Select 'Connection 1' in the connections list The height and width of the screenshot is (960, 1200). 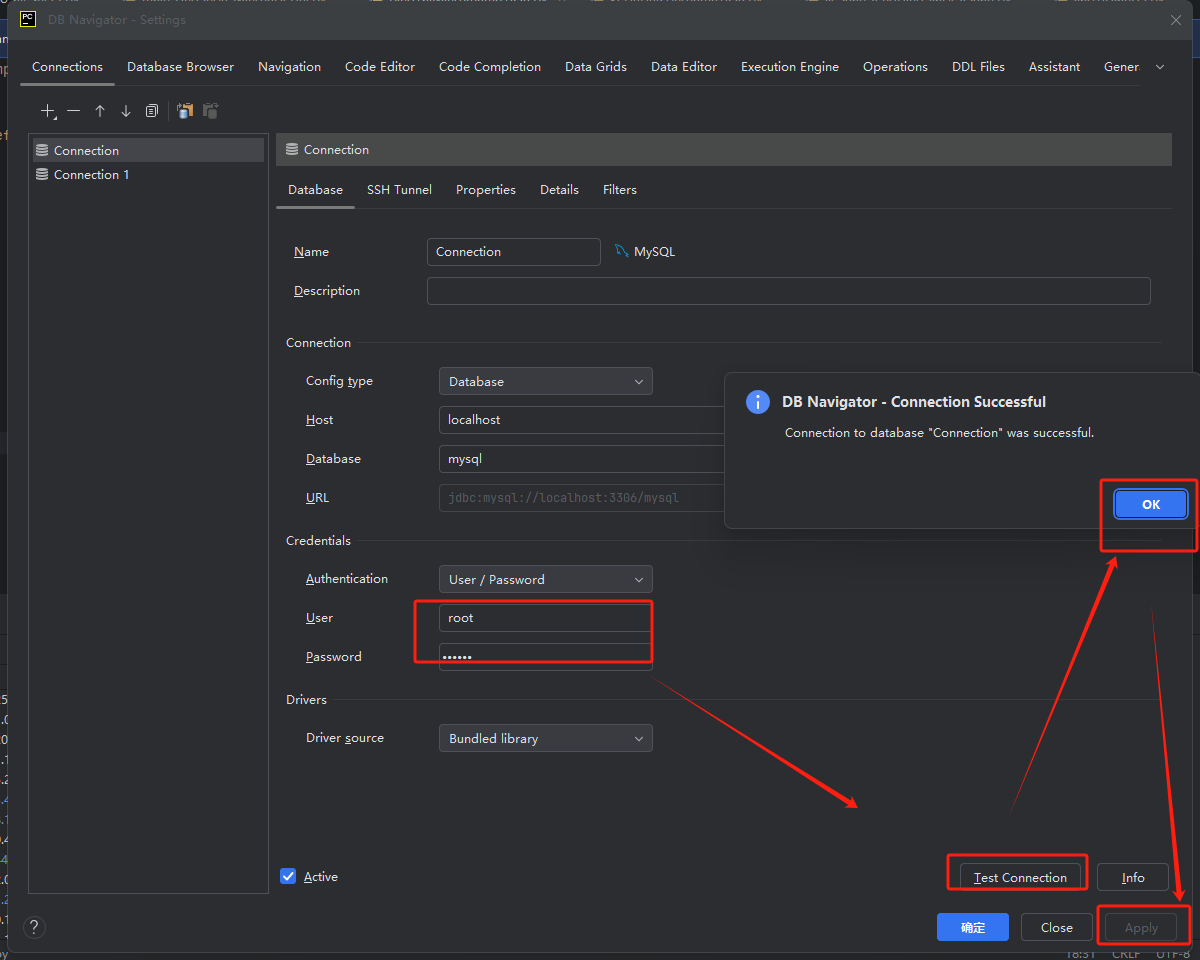click(x=148, y=175)
